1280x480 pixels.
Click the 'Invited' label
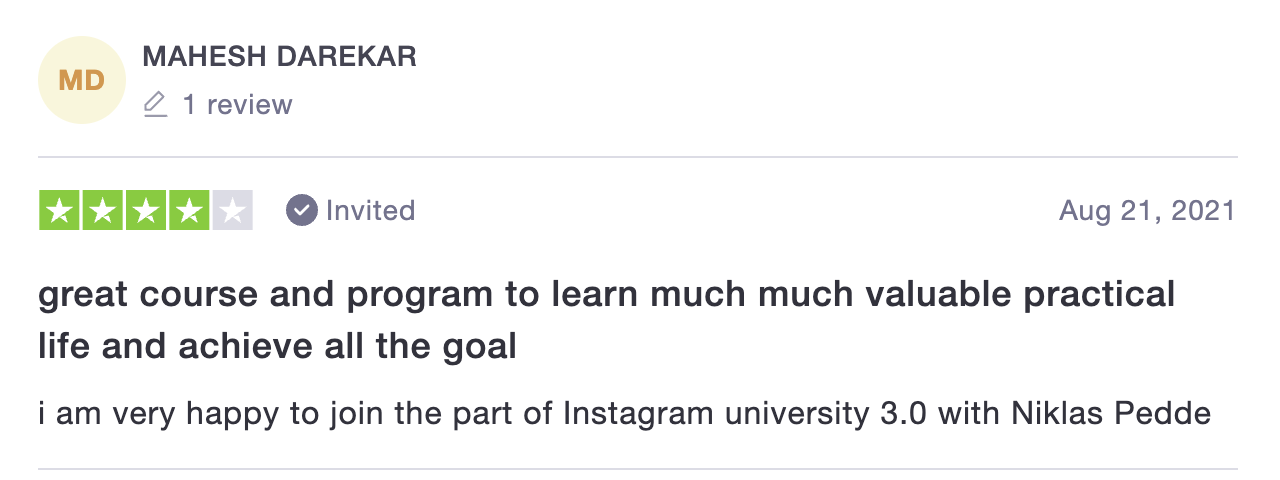(370, 211)
